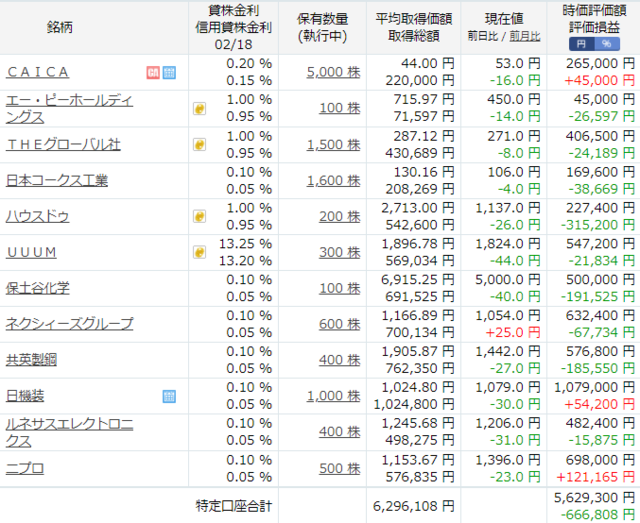Viewport: 640px width, 523px height.
Task: Select CAICA's +45,000 円 profit value
Action: [x=599, y=80]
